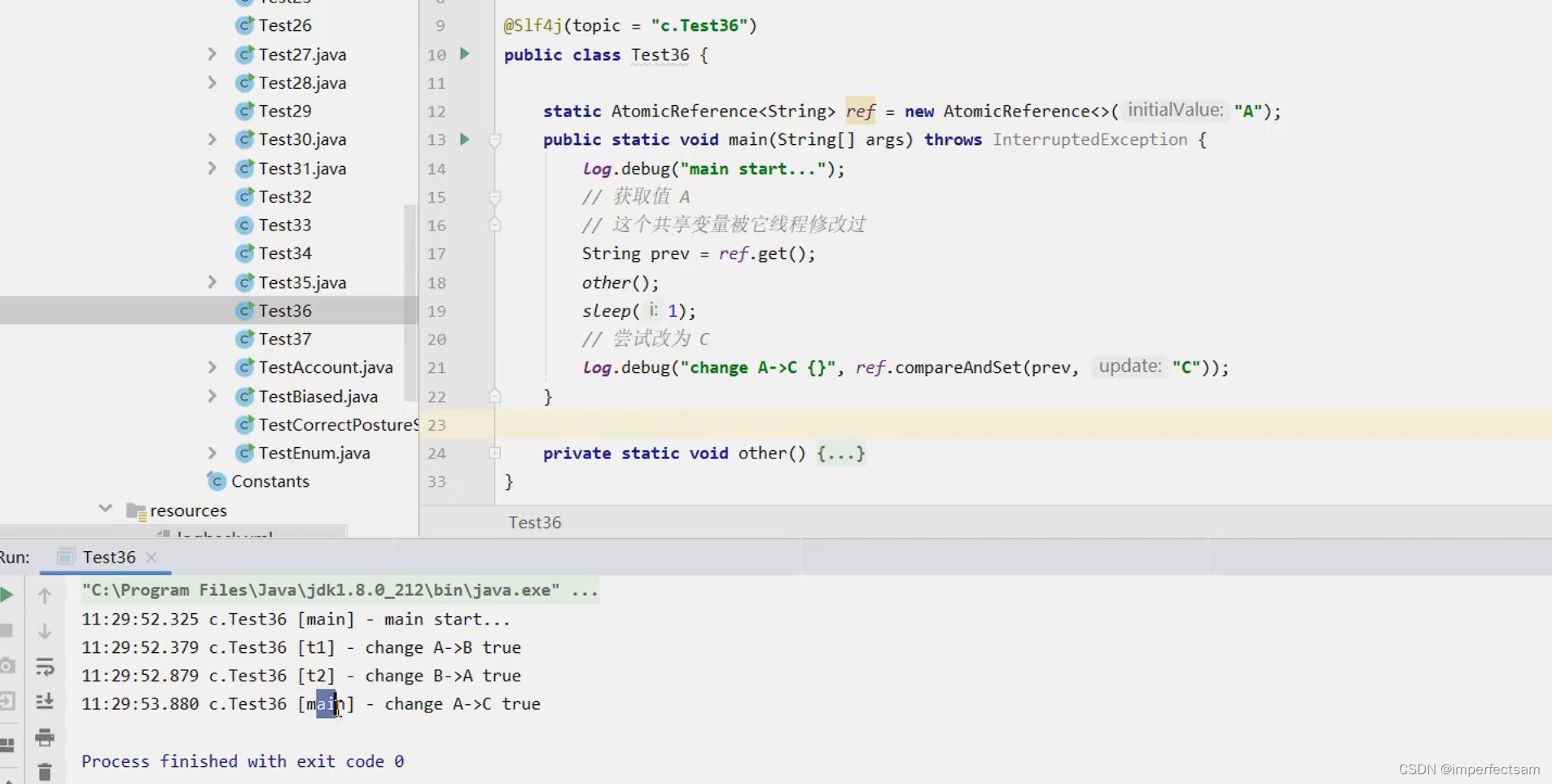Click the Constants class icon
This screenshot has width=1552, height=784.
click(x=217, y=481)
